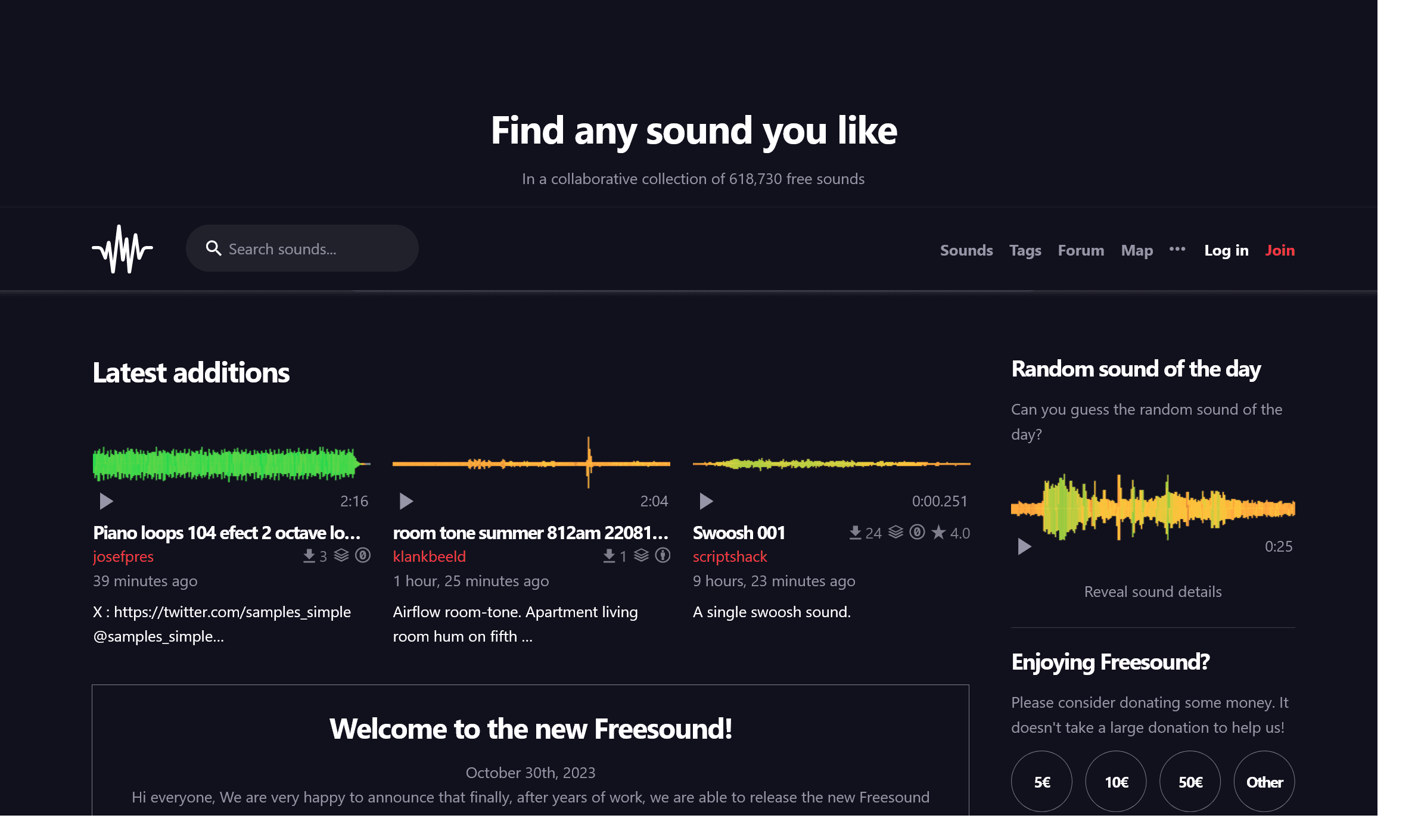The width and height of the screenshot is (1418, 840).
Task: Click the download icon on room tone summer
Action: tap(609, 556)
